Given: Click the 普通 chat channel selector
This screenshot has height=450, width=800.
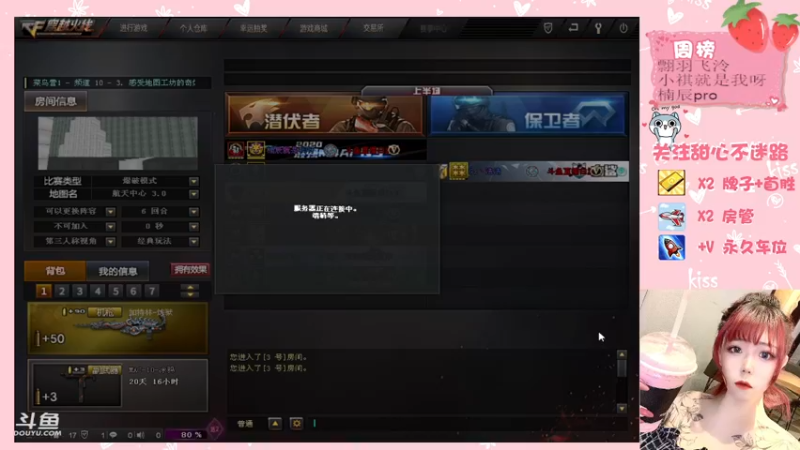Looking at the screenshot, I should click(x=245, y=423).
